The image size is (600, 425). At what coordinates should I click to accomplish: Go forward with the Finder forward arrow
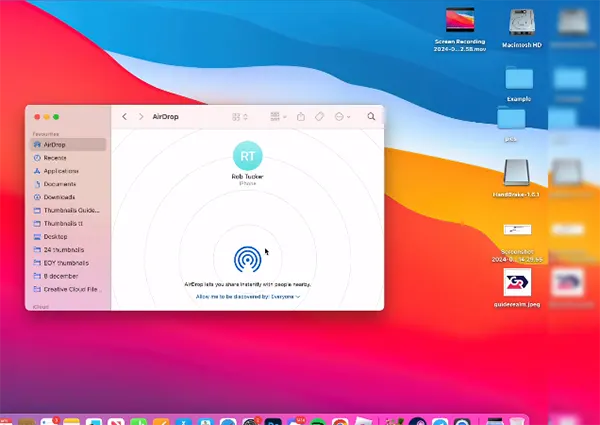click(x=141, y=117)
